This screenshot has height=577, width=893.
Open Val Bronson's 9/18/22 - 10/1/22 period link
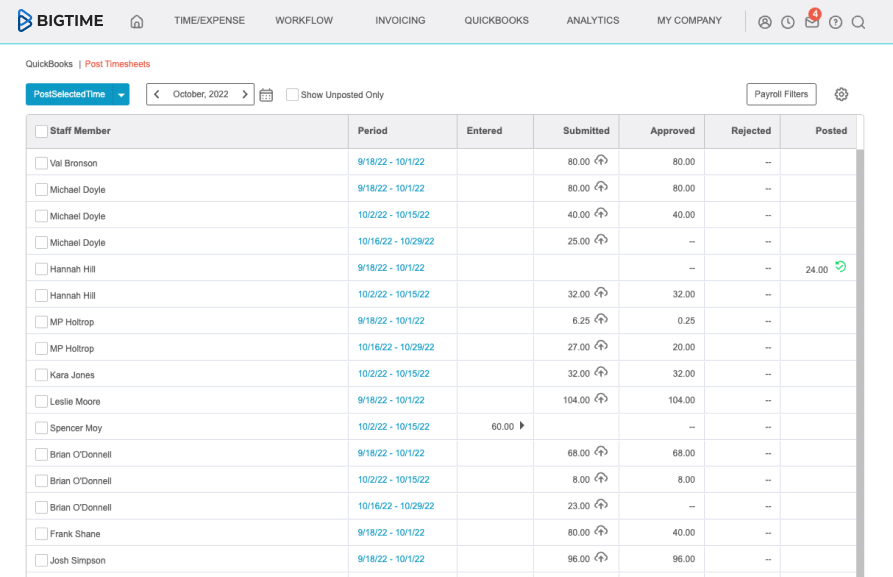click(391, 162)
